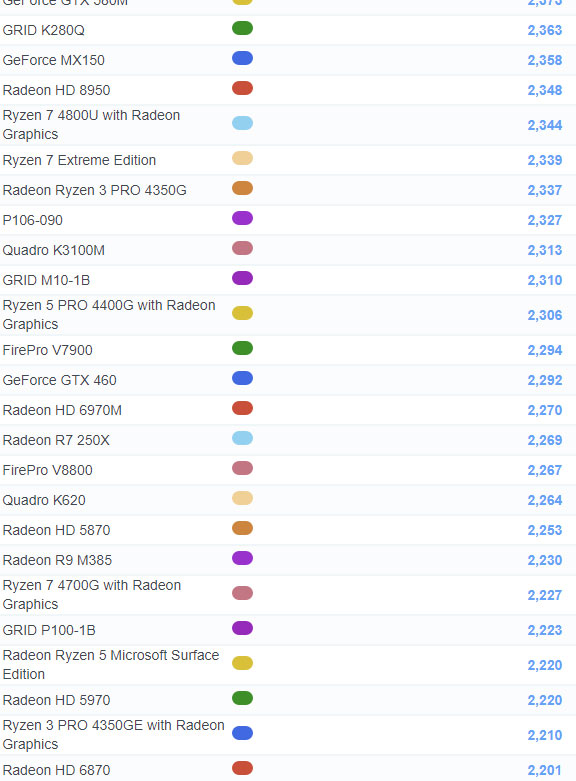Open the GRID K280Q entry

43,30
